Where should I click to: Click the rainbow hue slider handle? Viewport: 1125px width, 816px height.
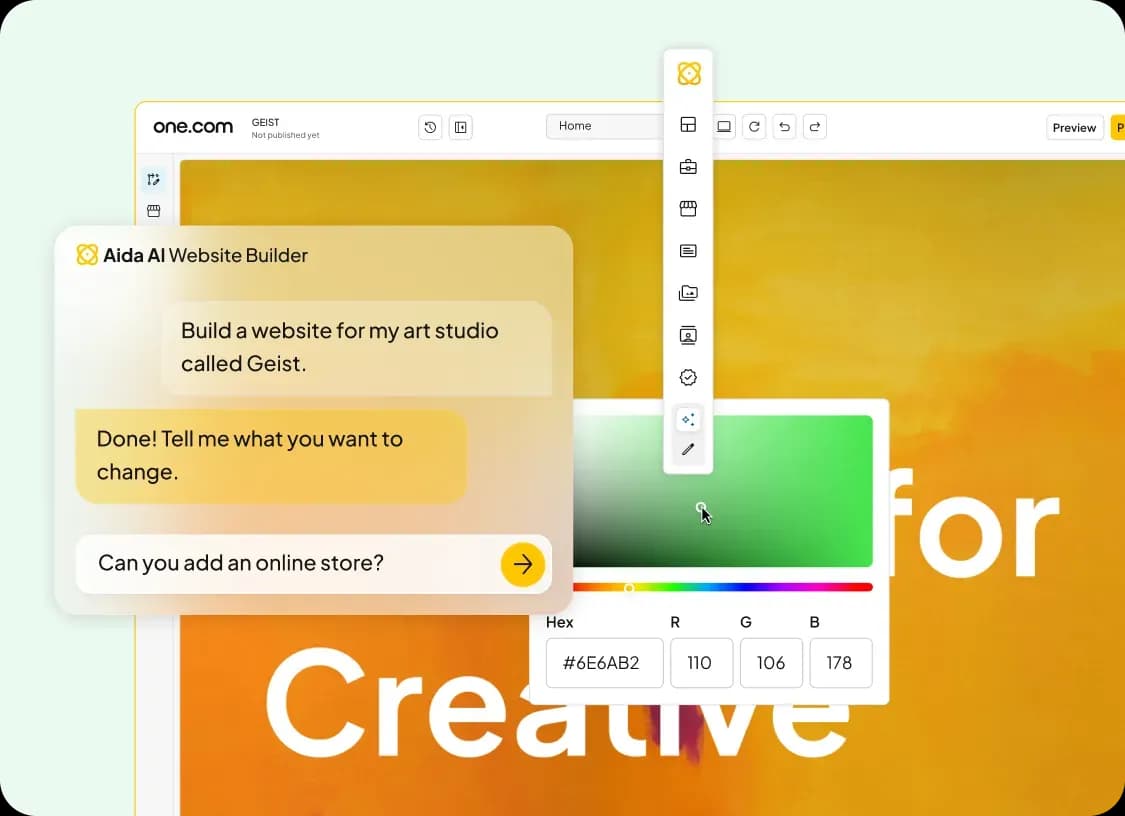pos(629,588)
